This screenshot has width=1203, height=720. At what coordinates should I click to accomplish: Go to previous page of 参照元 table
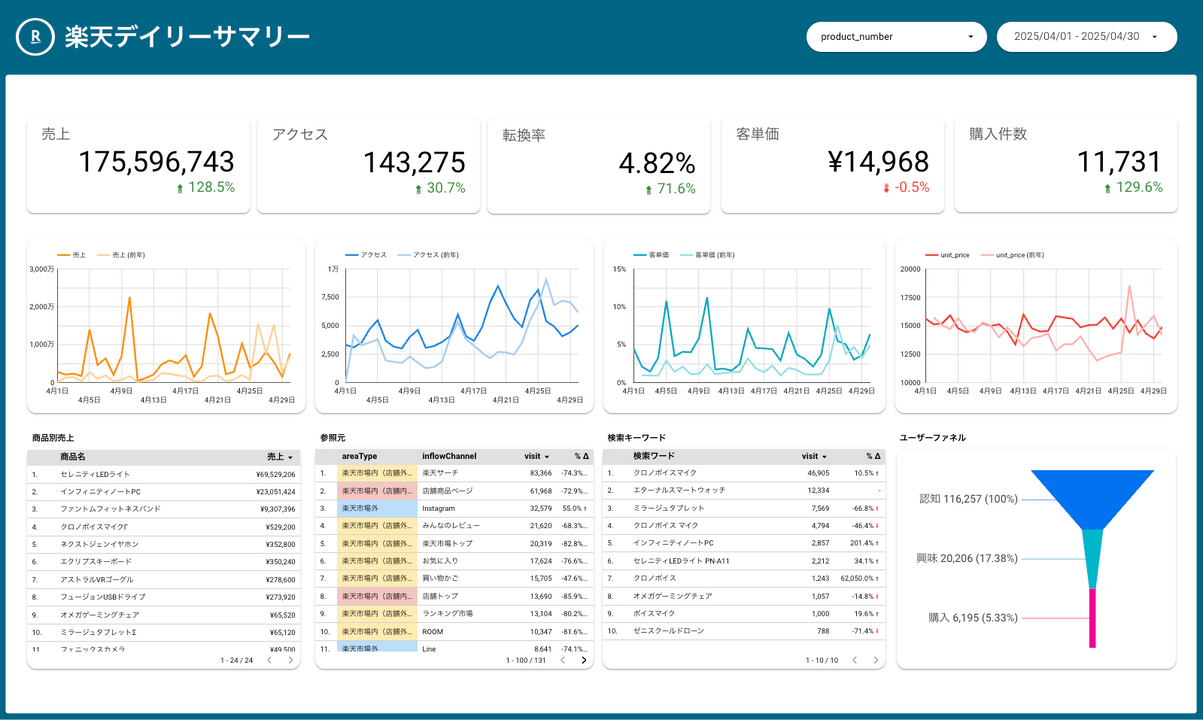click(x=562, y=660)
